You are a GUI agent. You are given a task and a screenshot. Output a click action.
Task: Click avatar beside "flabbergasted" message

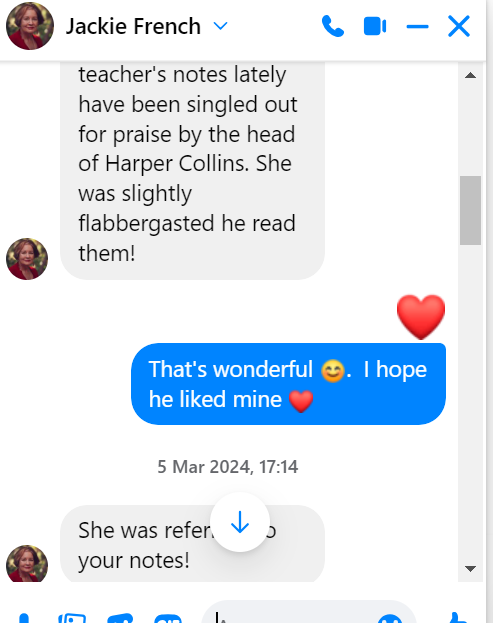[x=27, y=259]
